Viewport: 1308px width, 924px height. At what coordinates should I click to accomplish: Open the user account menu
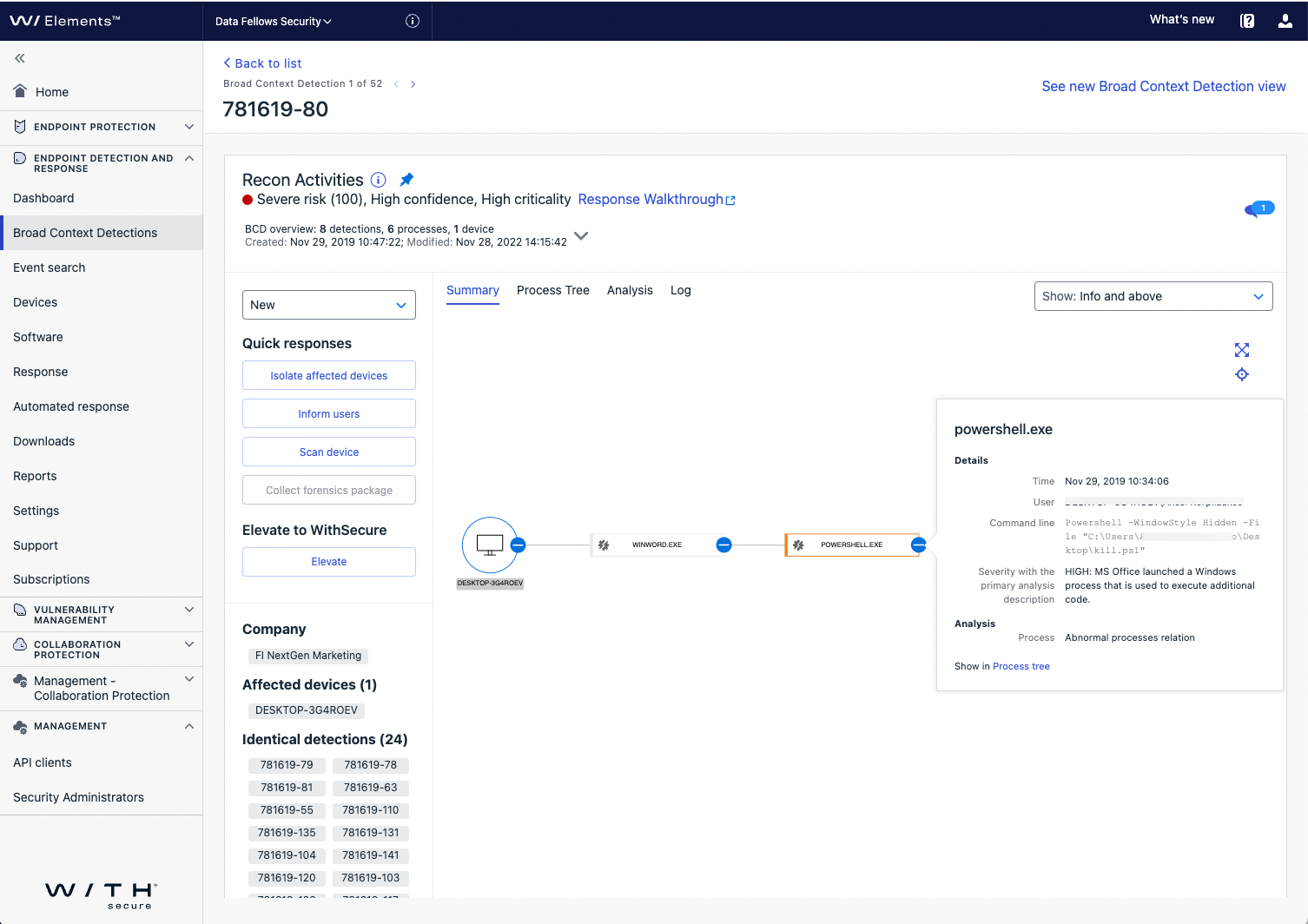click(x=1285, y=20)
